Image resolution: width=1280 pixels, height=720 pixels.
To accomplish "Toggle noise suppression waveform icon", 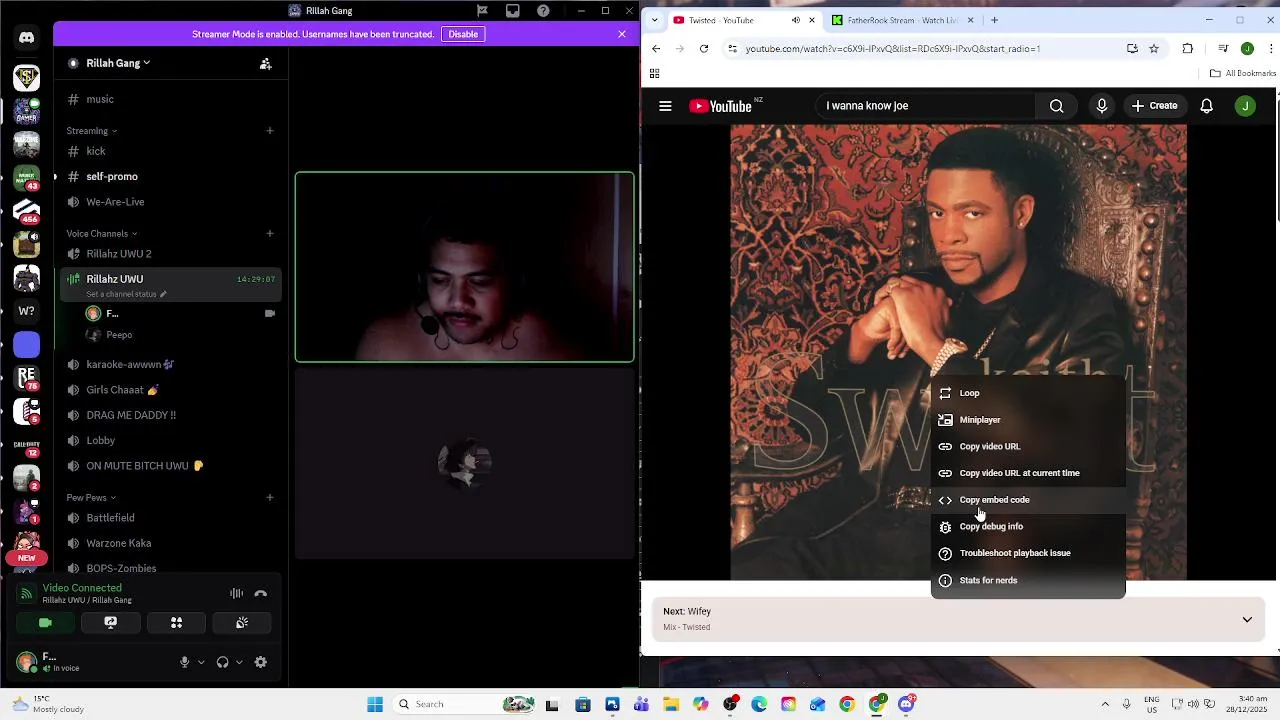I will tap(236, 593).
